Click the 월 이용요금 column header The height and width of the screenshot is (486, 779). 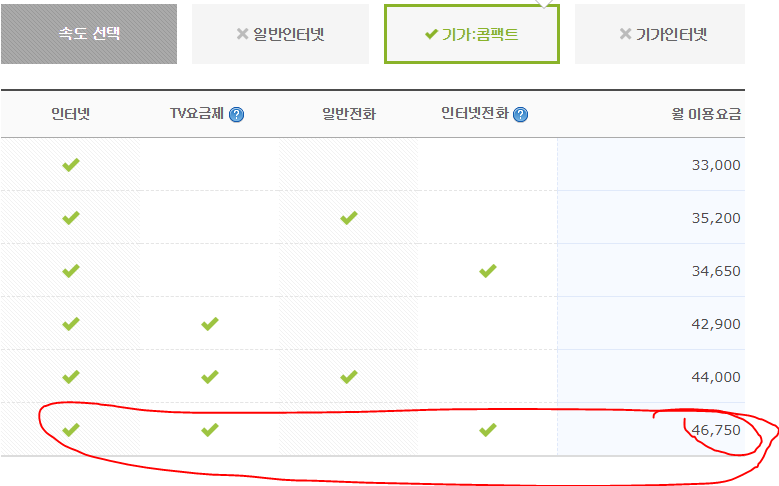[x=706, y=114]
